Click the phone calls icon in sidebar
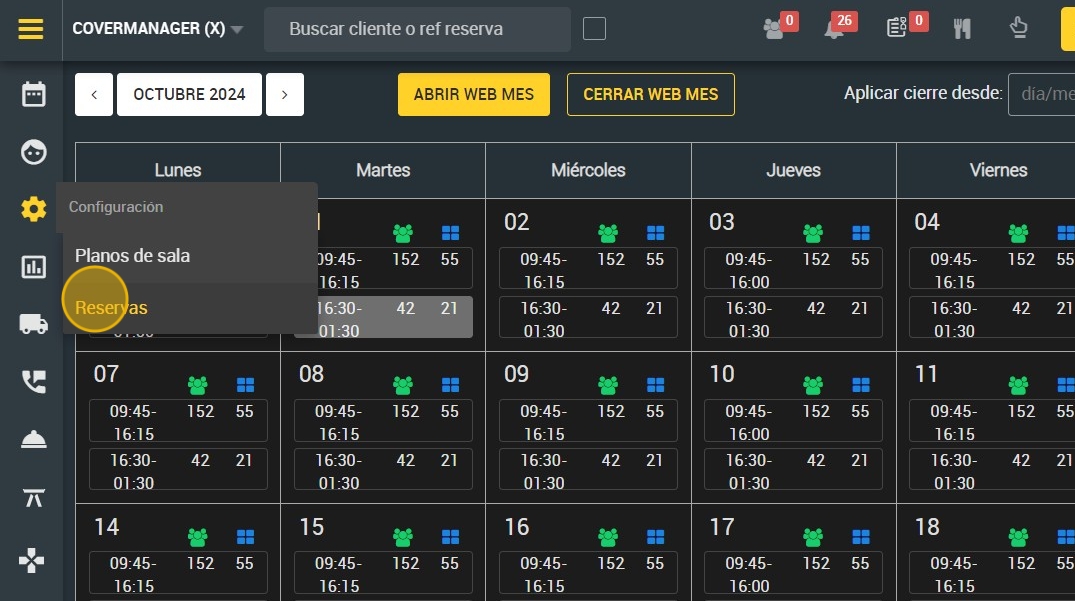 pyautogui.click(x=33, y=381)
